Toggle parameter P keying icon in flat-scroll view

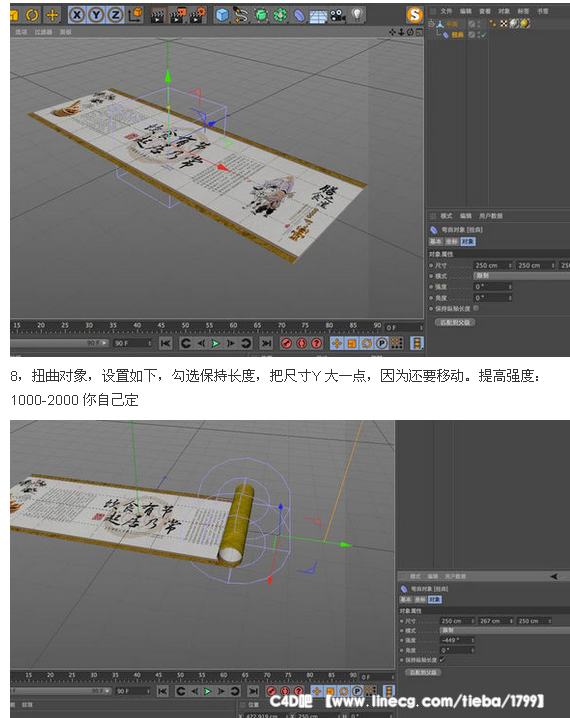[382, 343]
